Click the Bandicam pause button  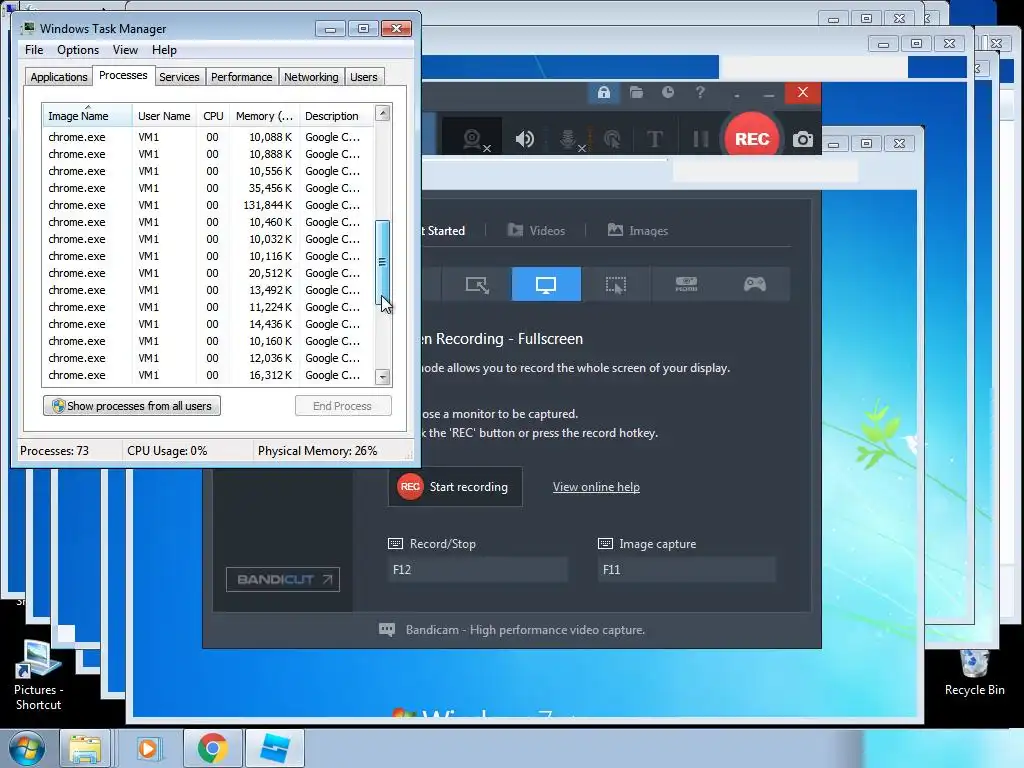pos(700,139)
